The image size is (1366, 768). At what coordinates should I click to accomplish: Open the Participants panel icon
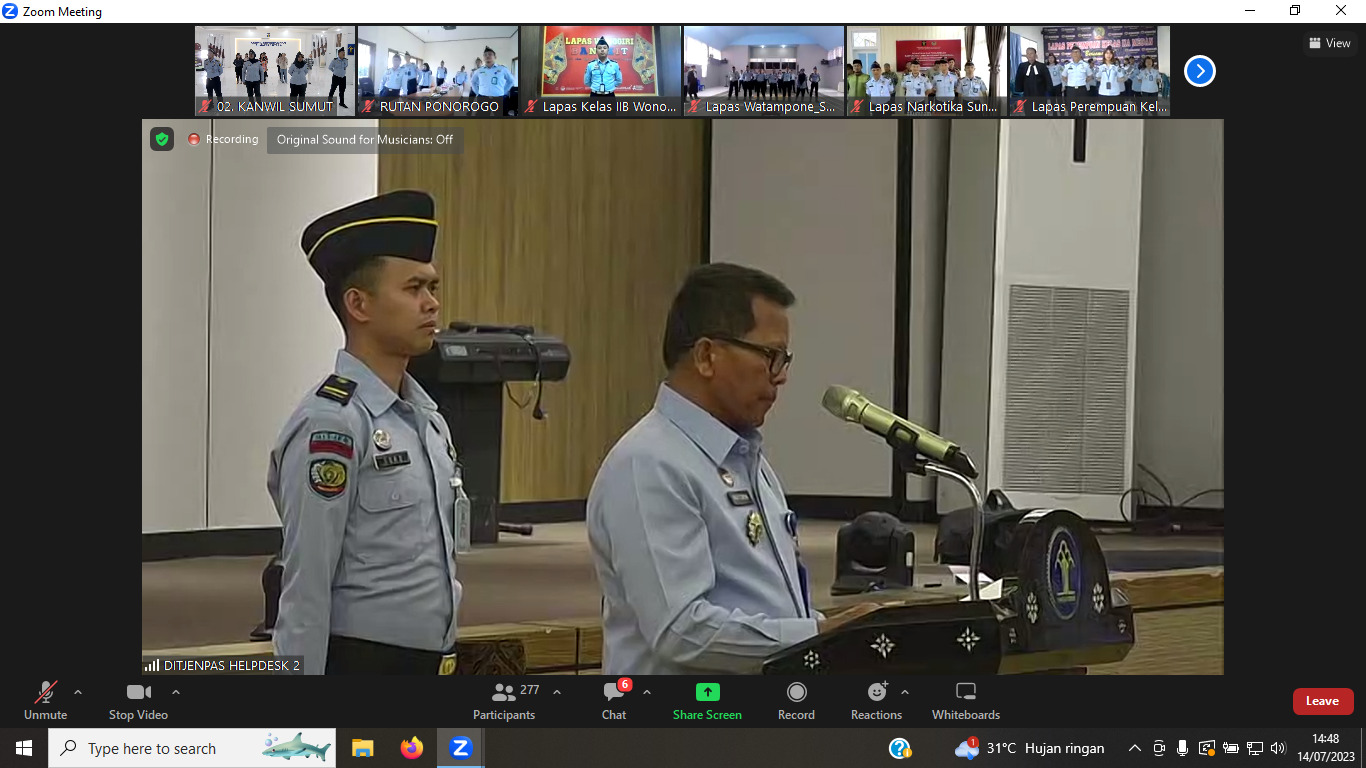[x=503, y=692]
